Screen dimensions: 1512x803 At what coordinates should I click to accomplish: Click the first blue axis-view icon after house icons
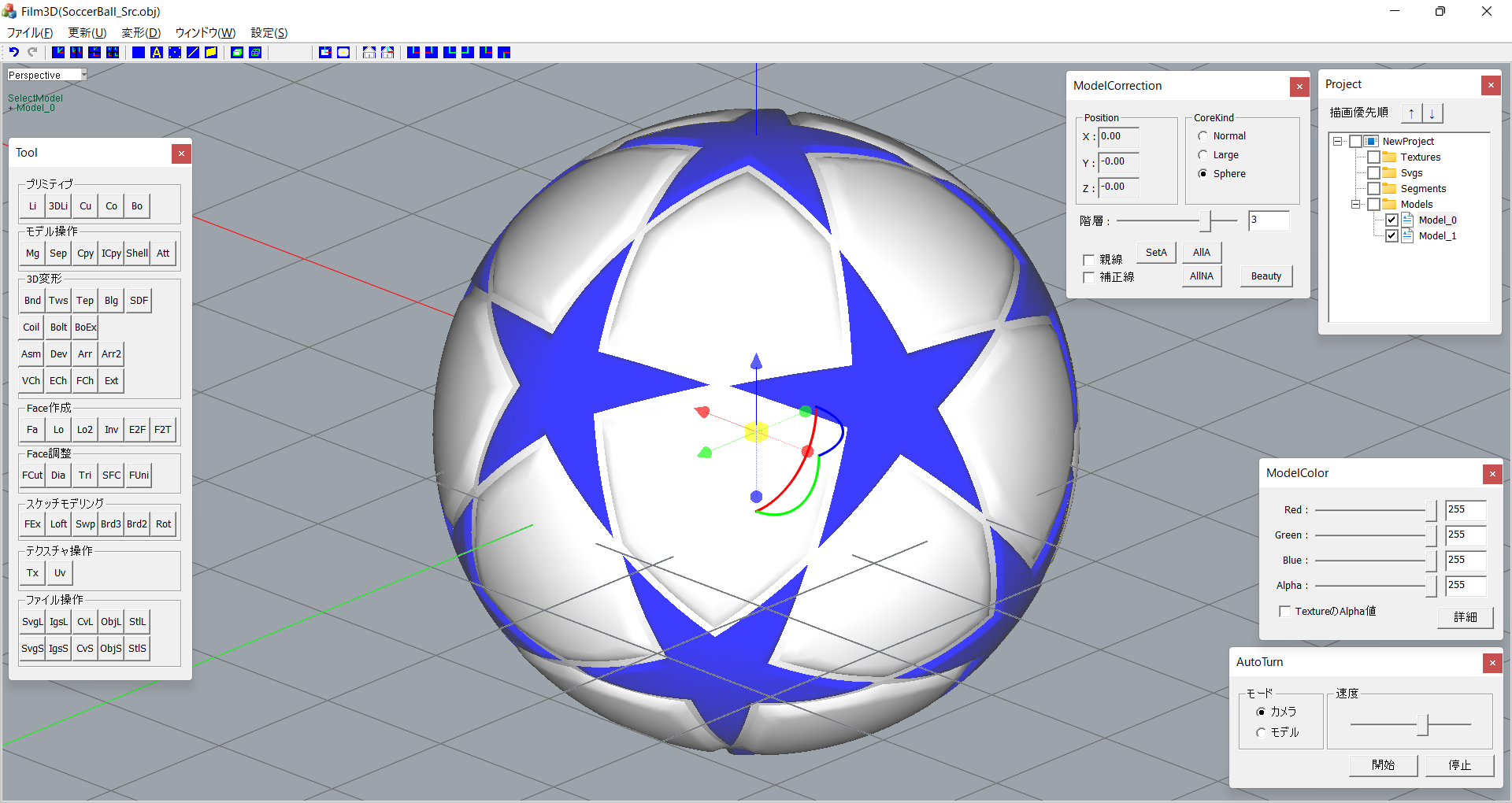pyautogui.click(x=413, y=52)
